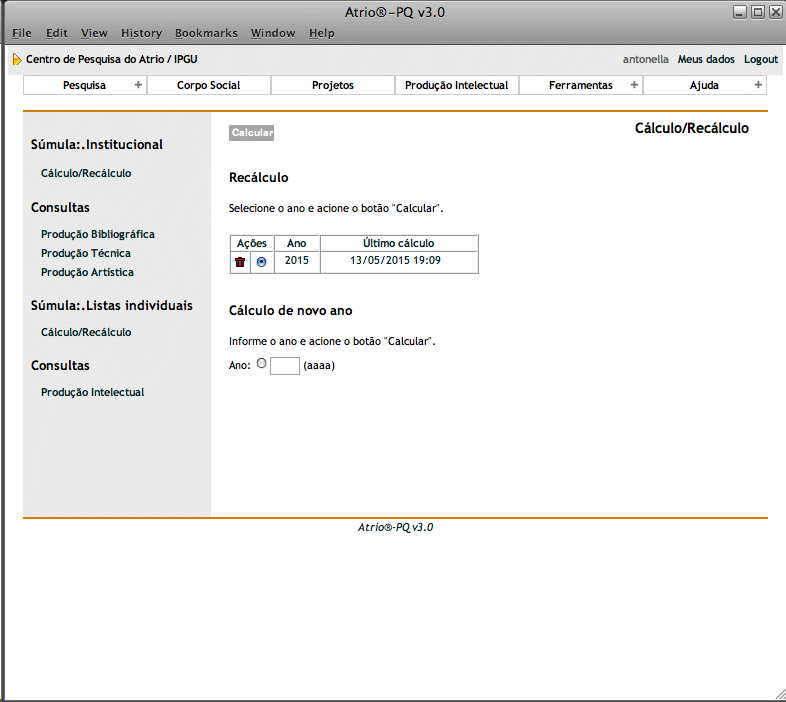The width and height of the screenshot is (786, 702).
Task: Click the Logout link
Action: click(761, 59)
